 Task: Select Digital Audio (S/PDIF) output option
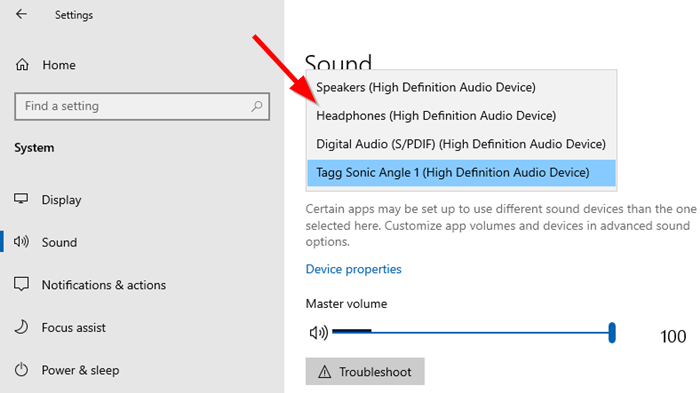[461, 144]
